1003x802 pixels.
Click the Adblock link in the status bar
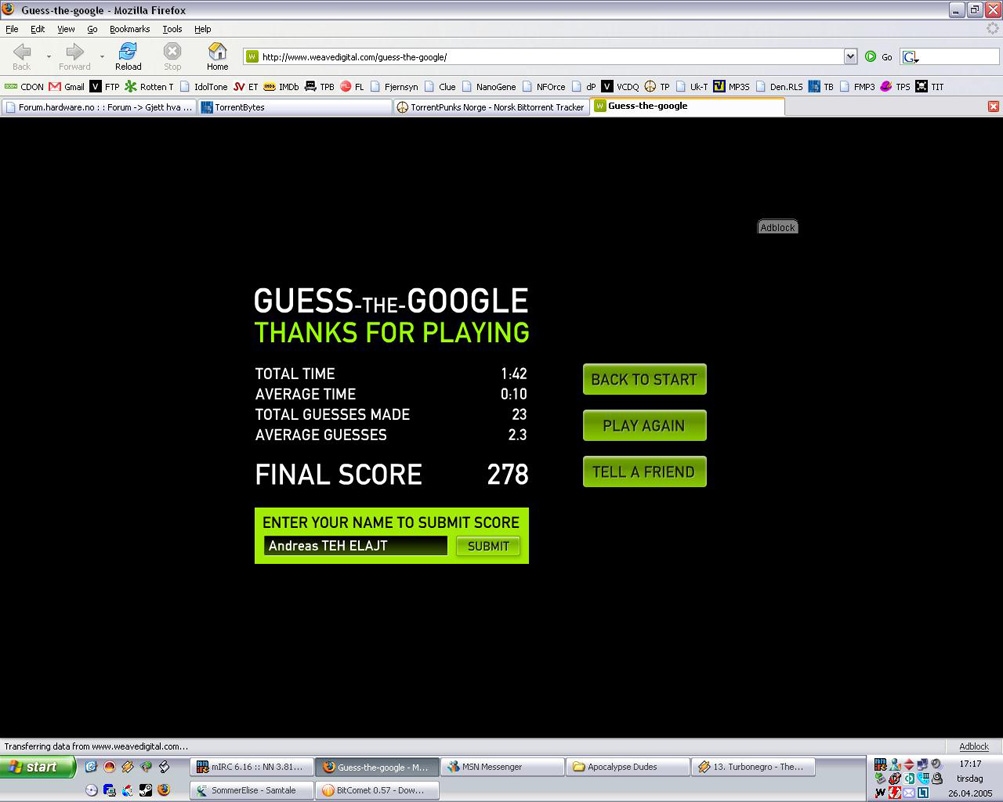[974, 746]
